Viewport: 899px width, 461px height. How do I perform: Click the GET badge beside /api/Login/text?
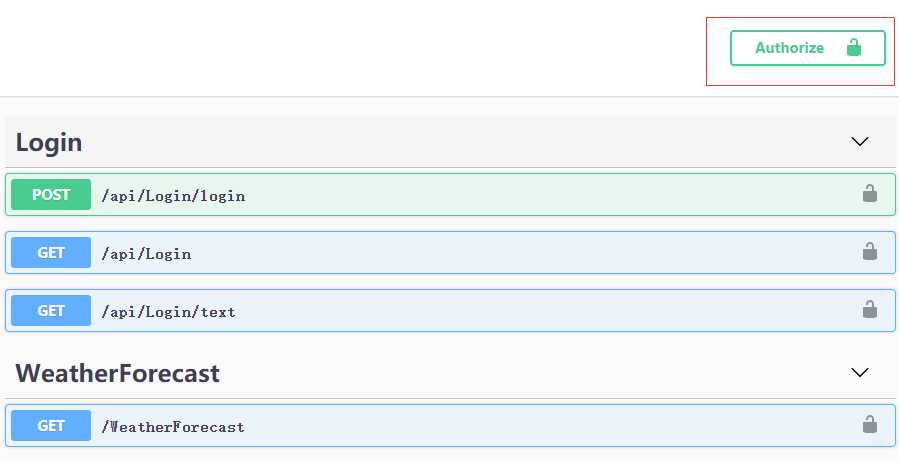(x=51, y=311)
